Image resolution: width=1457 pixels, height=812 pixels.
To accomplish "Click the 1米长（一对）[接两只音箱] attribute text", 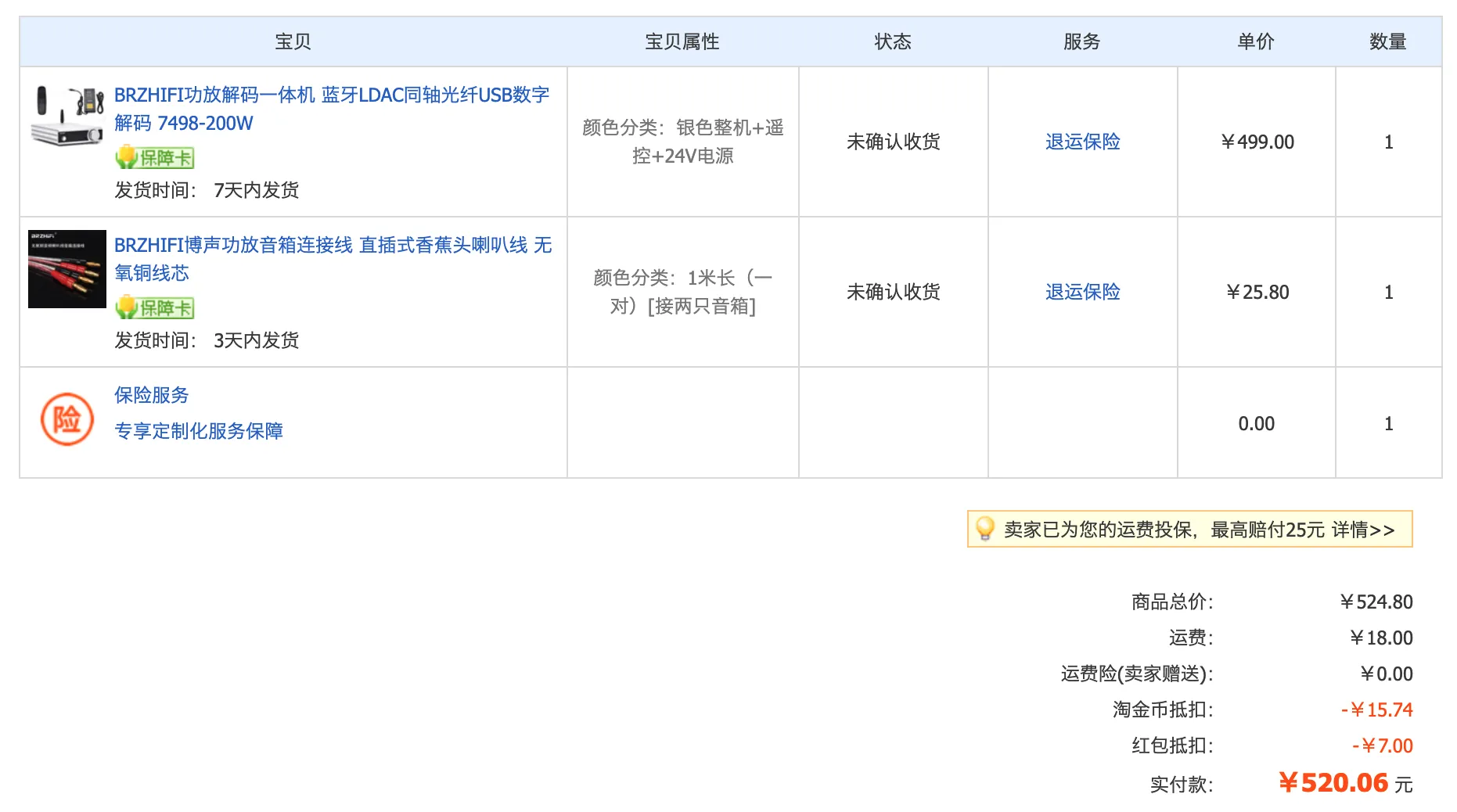I will [x=683, y=292].
